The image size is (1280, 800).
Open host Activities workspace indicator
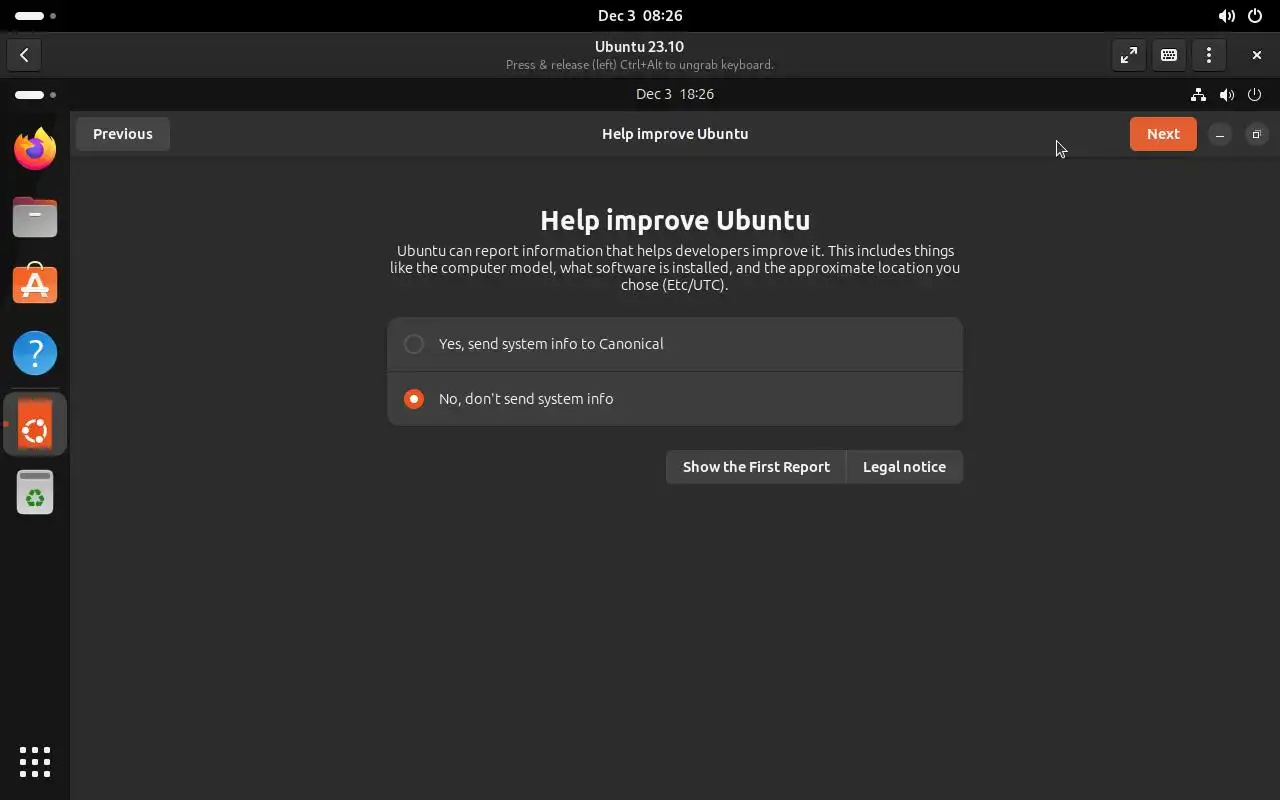coord(35,16)
